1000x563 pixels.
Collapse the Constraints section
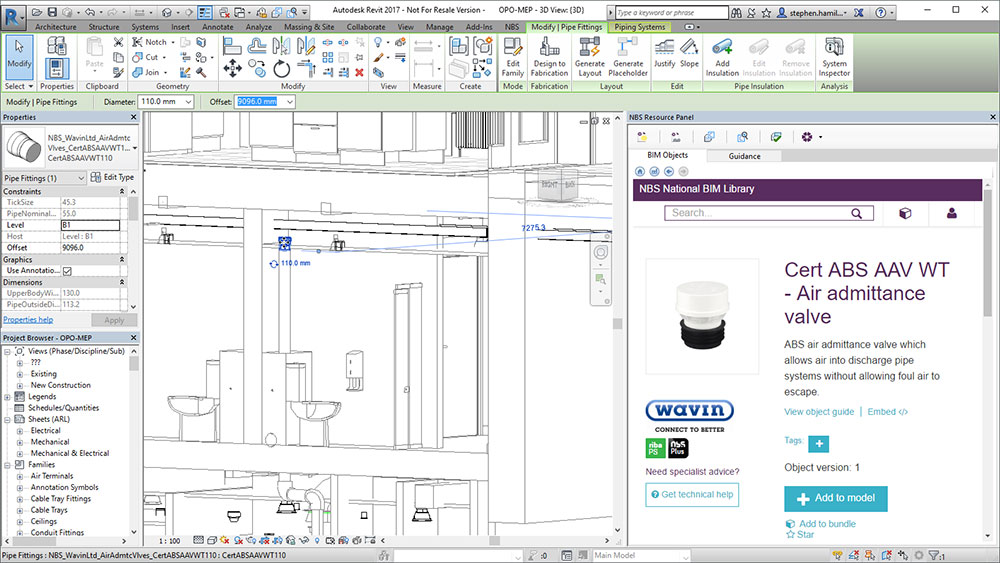tap(122, 191)
